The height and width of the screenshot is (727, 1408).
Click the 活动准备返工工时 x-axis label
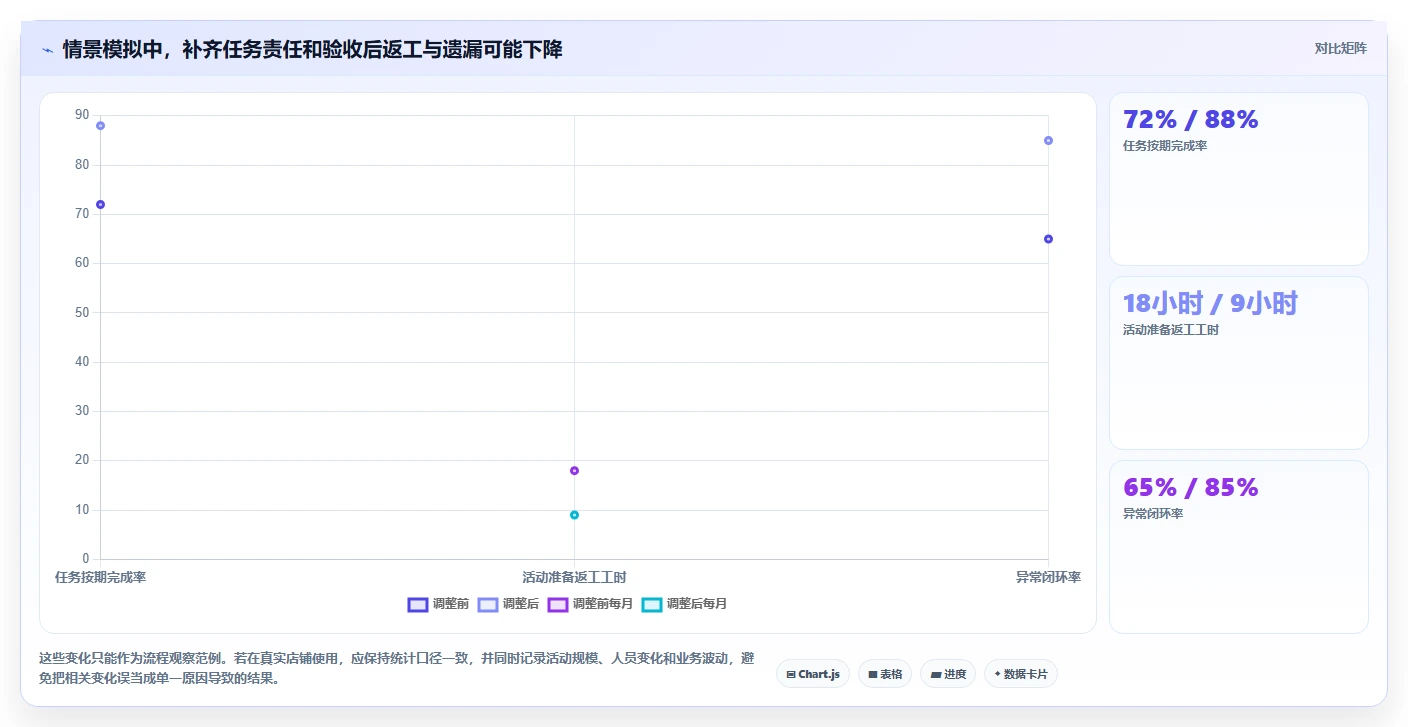coord(574,577)
